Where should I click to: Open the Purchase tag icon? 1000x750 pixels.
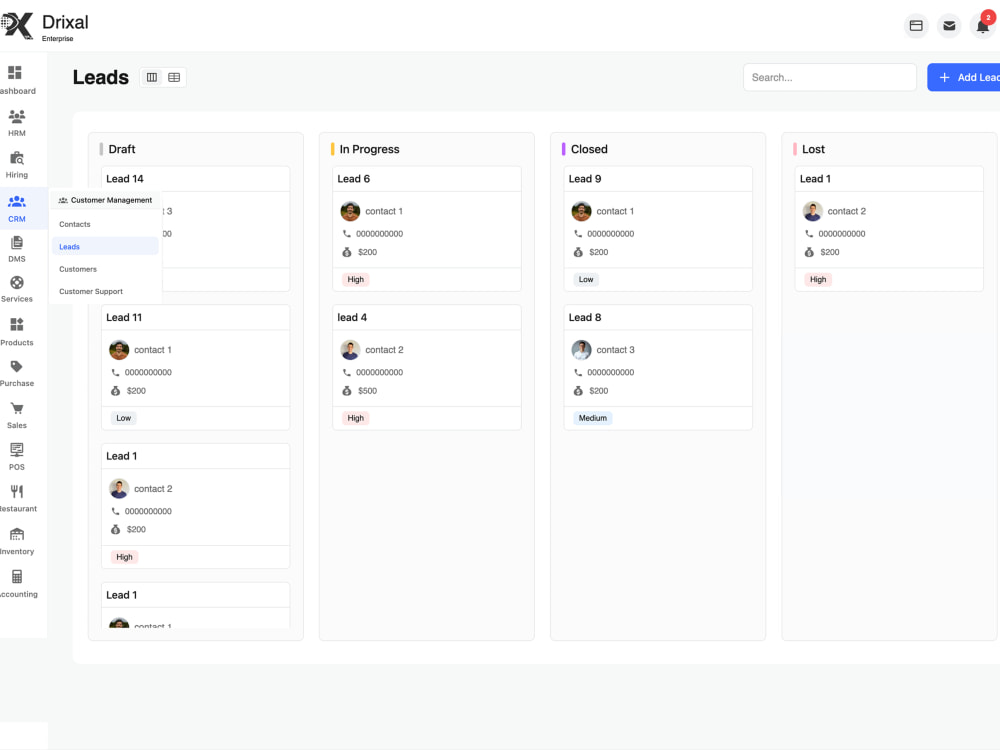pyautogui.click(x=17, y=366)
